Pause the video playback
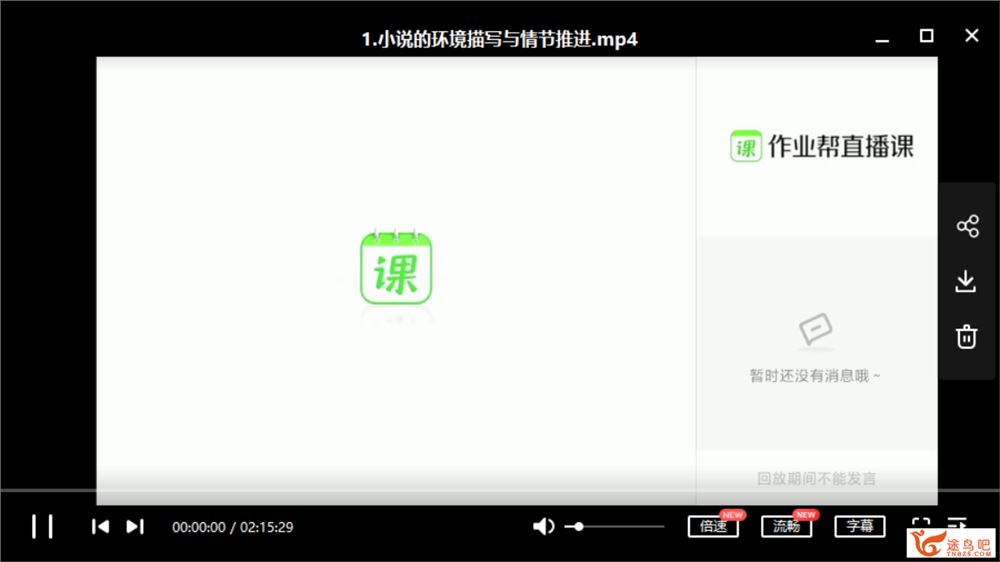 [42, 526]
